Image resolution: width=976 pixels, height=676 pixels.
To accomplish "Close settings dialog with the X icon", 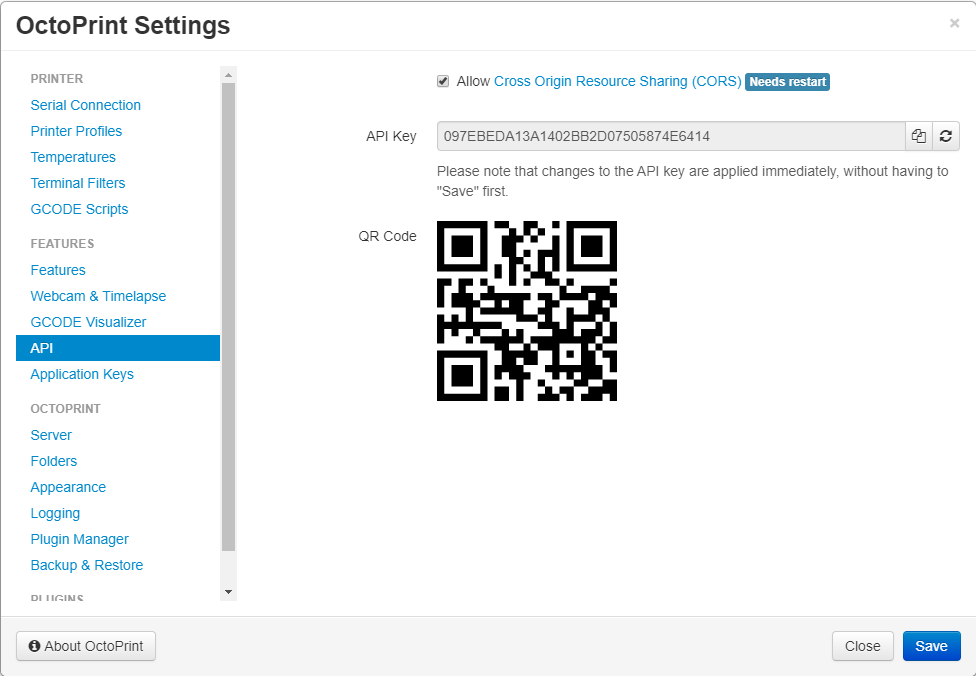I will click(x=954, y=24).
